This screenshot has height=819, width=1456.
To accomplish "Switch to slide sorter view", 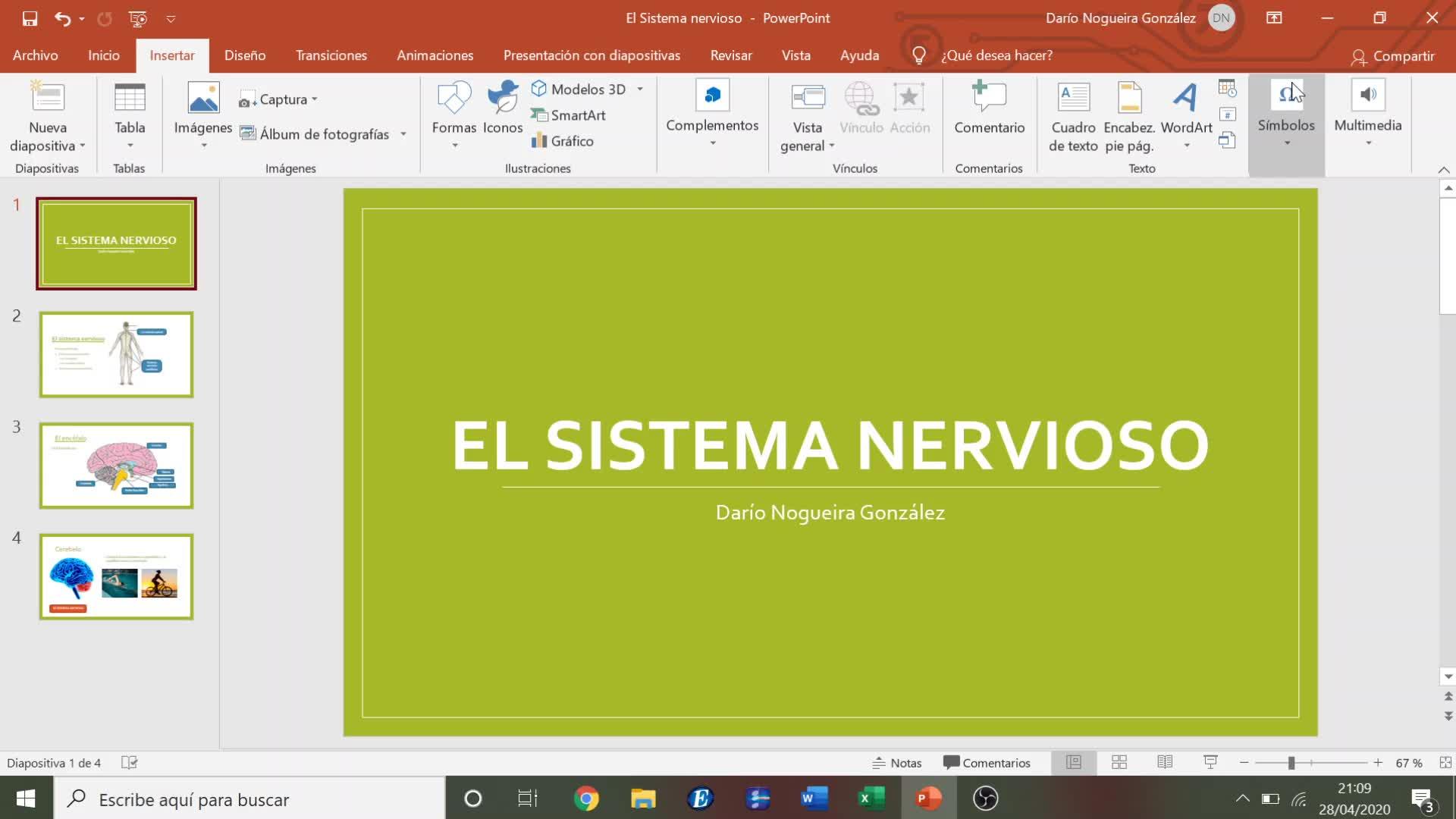I will [1119, 763].
